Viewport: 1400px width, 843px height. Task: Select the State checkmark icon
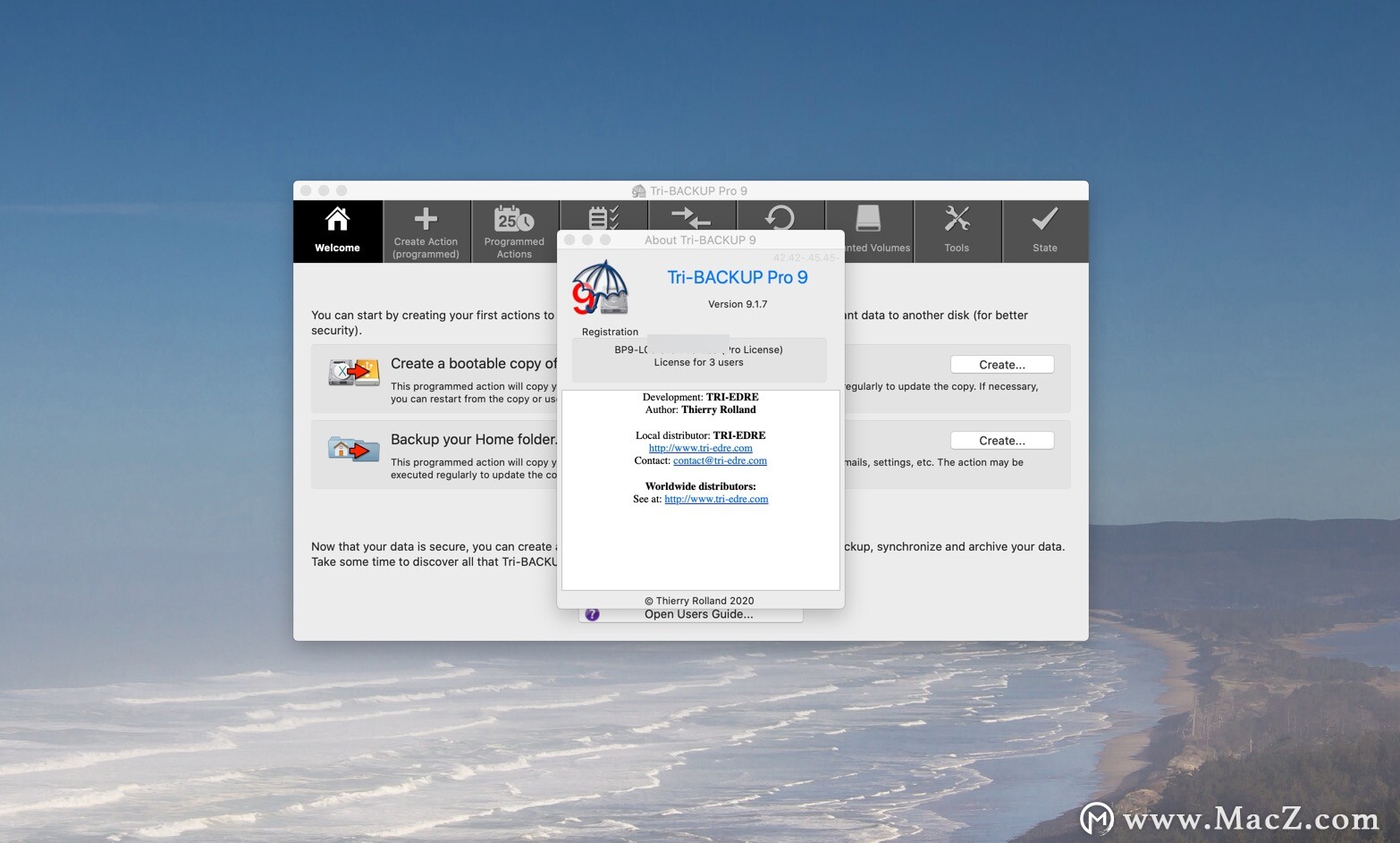click(x=1045, y=231)
